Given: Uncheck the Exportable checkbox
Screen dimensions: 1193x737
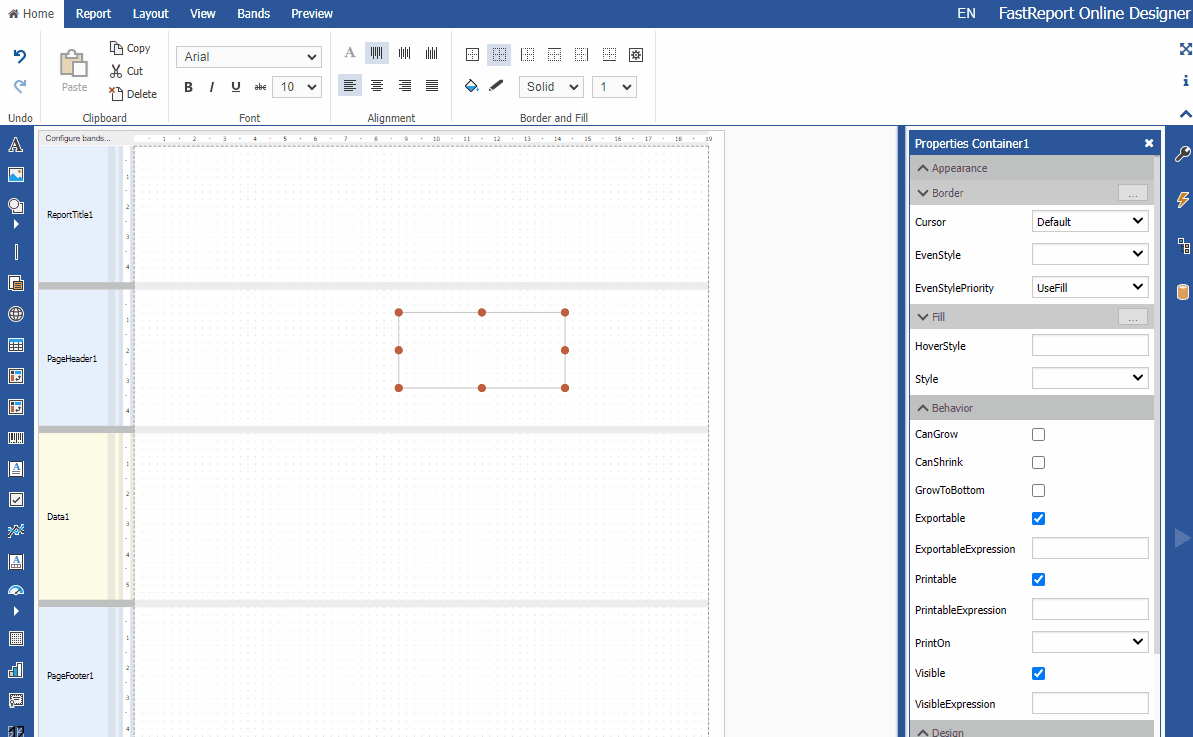Looking at the screenshot, I should (1038, 519).
